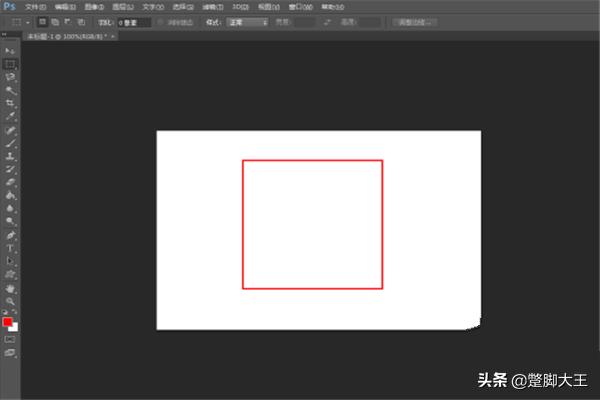Open the Type menu

153,7
